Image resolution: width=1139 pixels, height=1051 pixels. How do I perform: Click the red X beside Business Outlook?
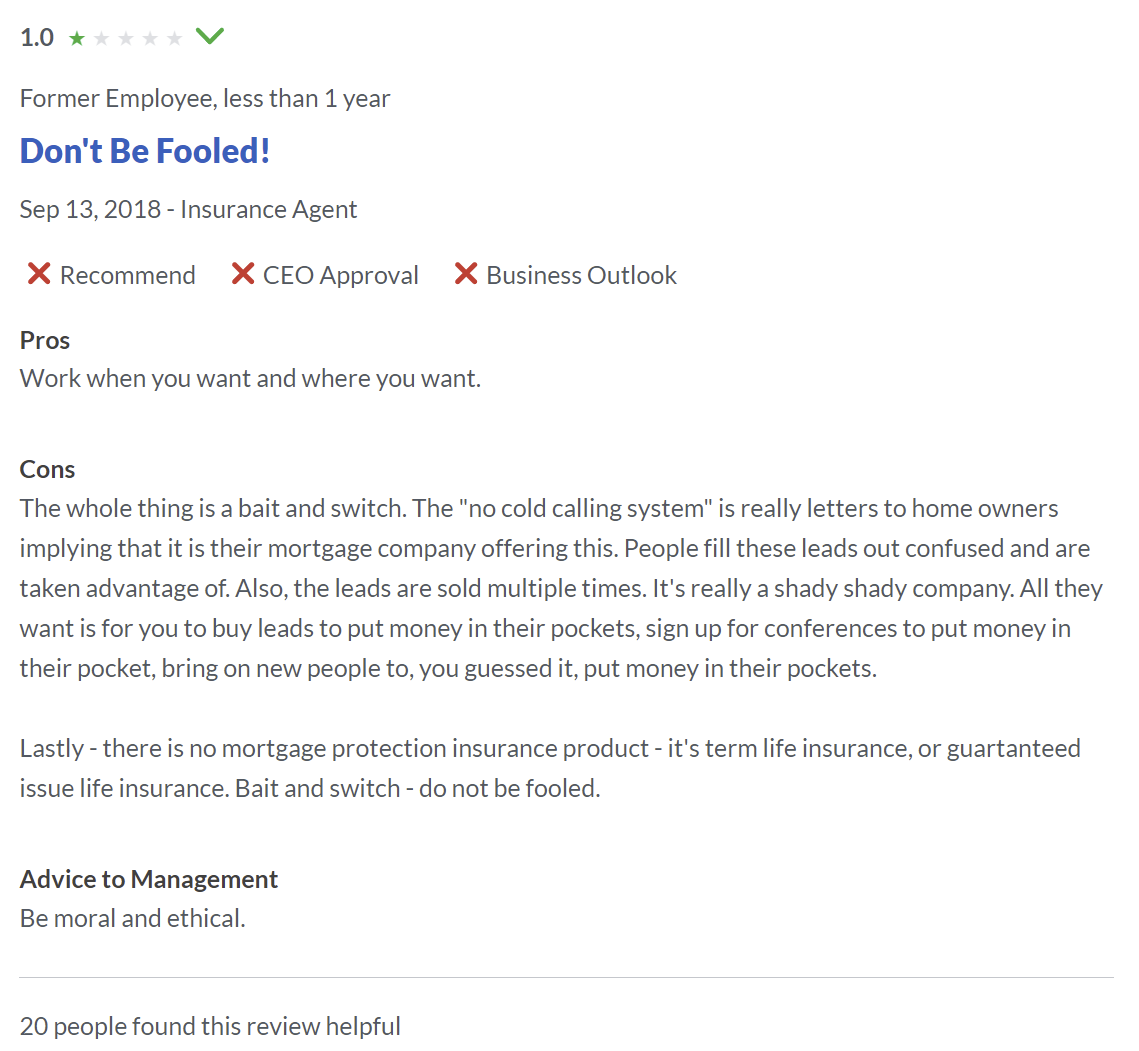466,274
